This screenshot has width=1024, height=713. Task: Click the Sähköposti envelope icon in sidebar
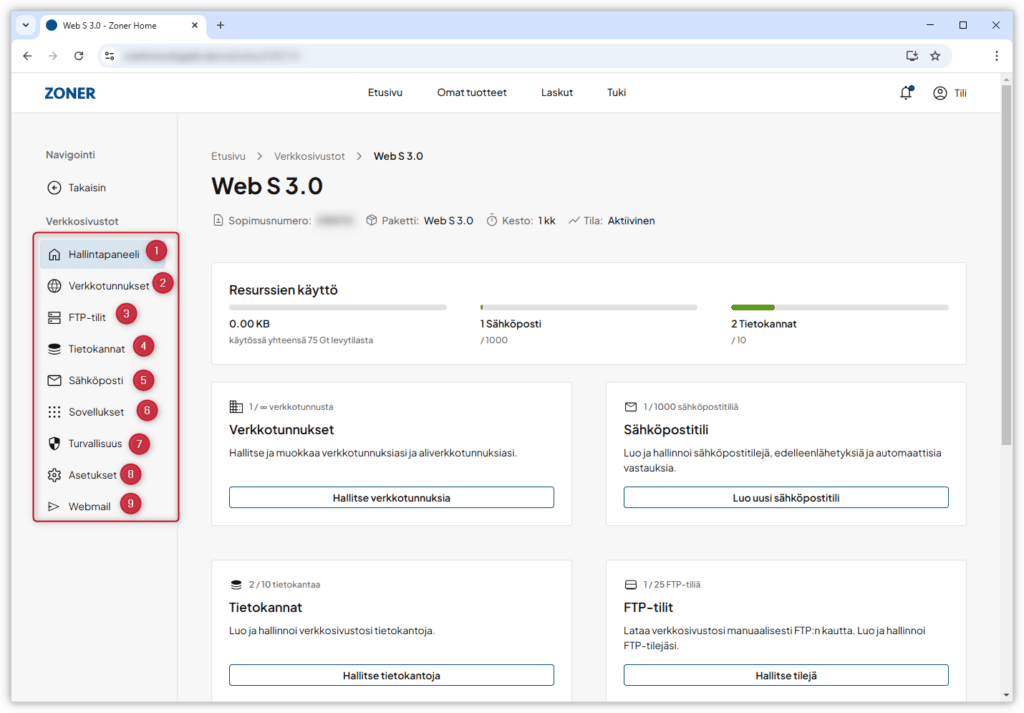[x=55, y=380]
